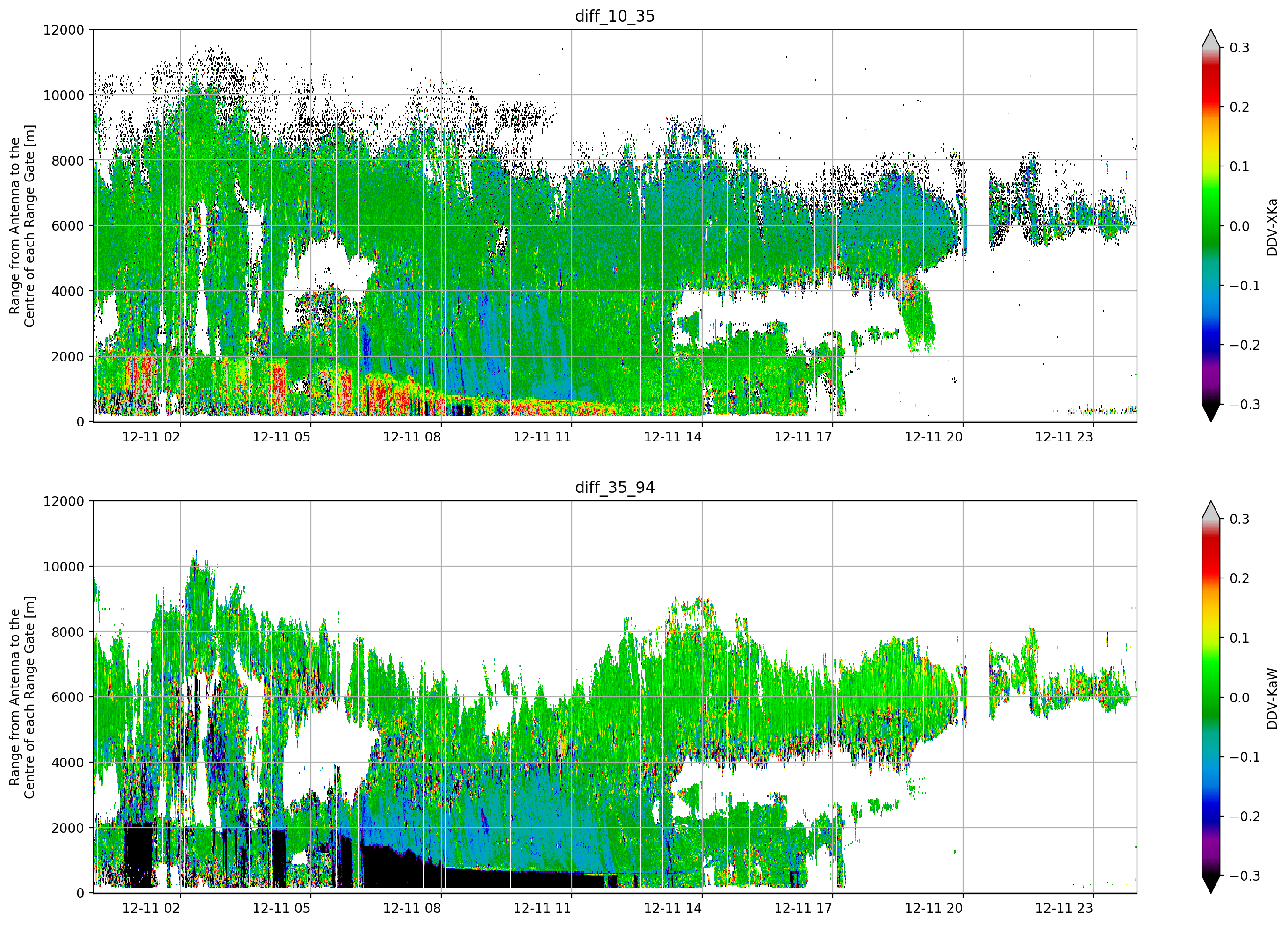Click the black lower arrow of DDV-XKa colorbar
This screenshot has width=1288, height=925.
[1211, 412]
